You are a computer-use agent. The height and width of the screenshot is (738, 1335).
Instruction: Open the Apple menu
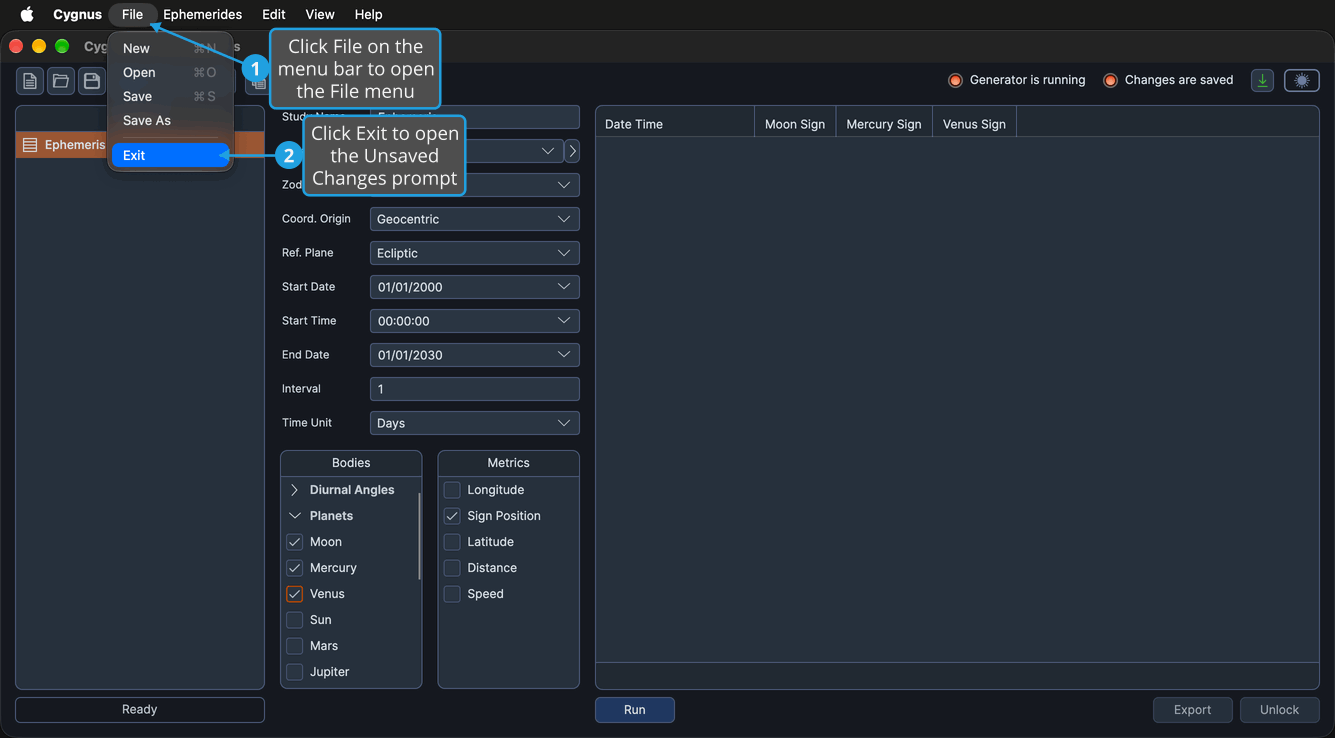pos(27,14)
